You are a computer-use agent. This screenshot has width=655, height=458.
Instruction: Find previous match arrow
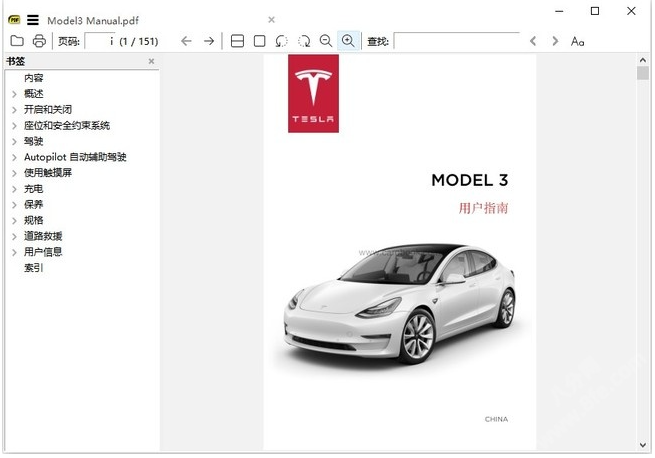pyautogui.click(x=533, y=41)
